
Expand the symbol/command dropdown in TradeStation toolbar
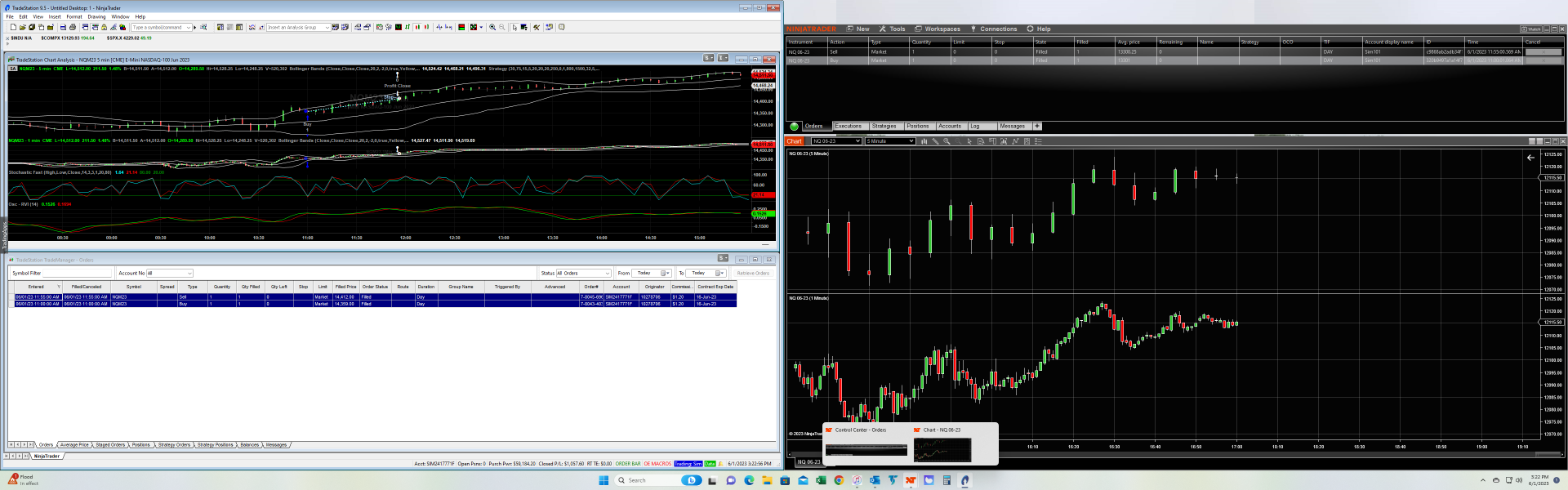(x=189, y=27)
